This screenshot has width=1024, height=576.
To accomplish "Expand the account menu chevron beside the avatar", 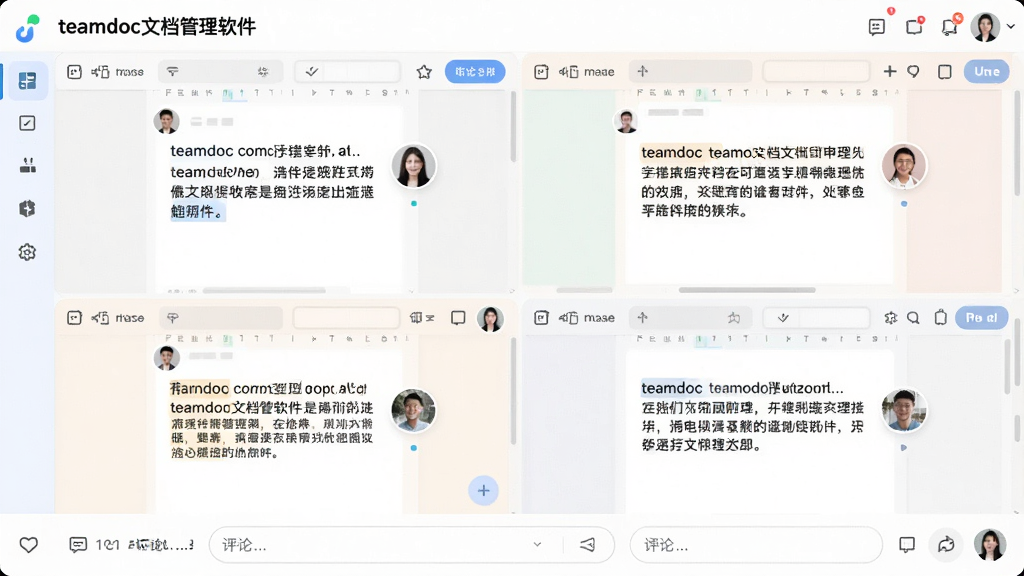I will coord(1011,27).
